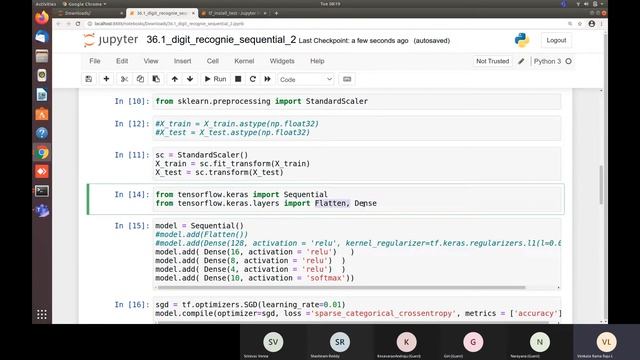The image size is (640, 360).
Task: Open Ubuntu Software from the dock
Action: (42, 114)
